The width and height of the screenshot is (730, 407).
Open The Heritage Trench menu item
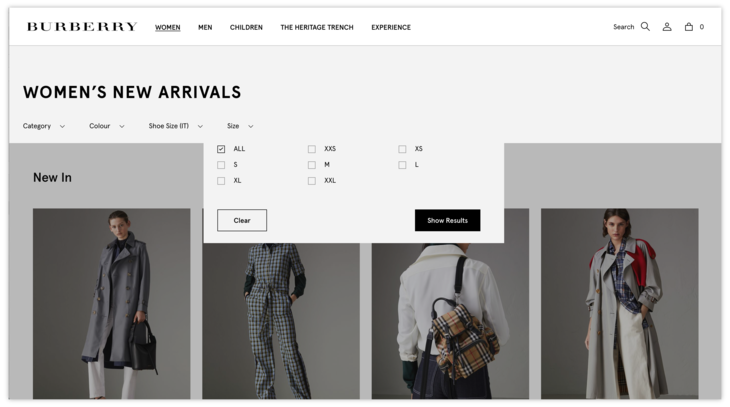[317, 27]
